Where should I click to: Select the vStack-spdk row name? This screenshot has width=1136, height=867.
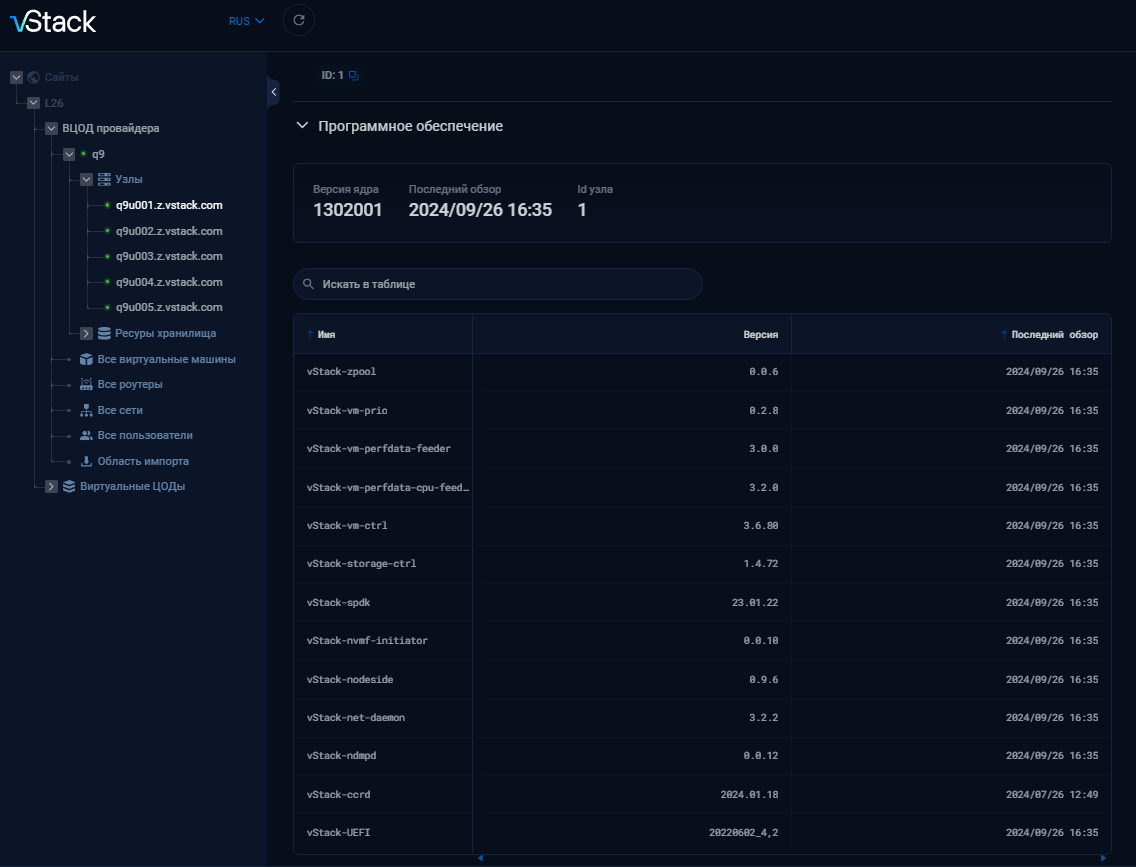338,603
